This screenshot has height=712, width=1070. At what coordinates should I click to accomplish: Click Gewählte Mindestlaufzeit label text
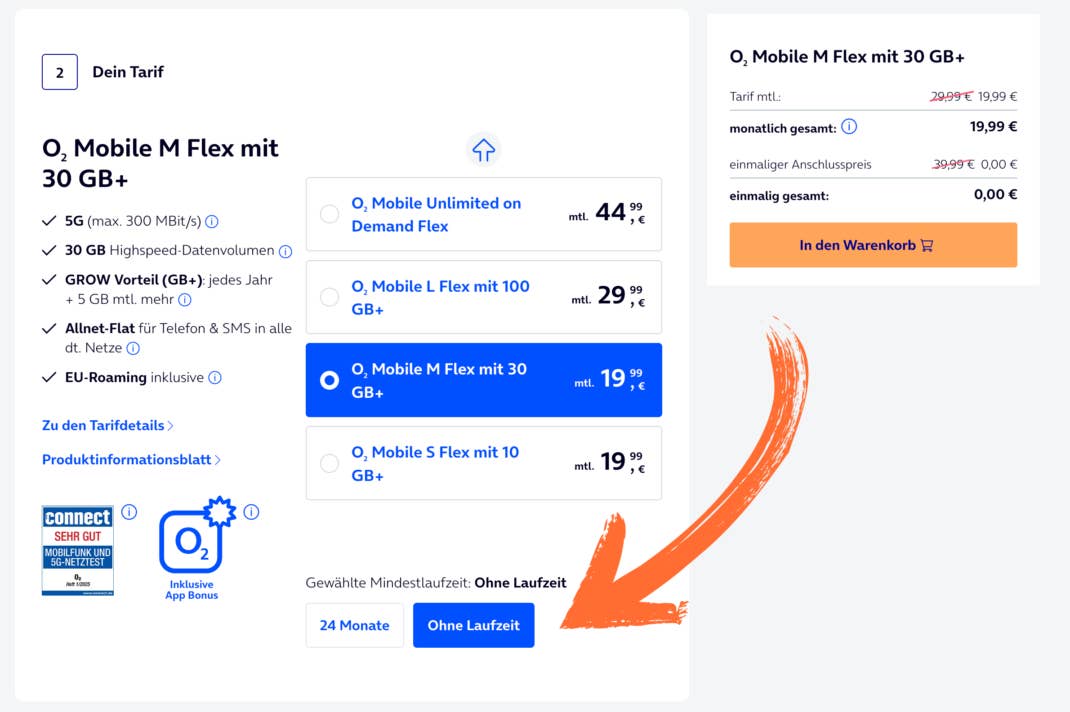(388, 582)
